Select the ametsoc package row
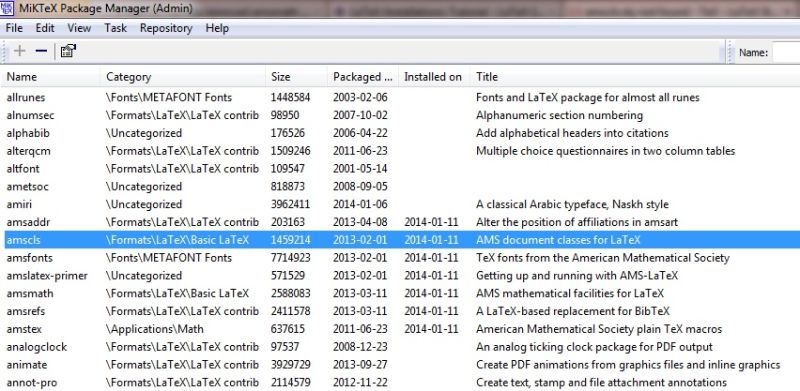Viewport: 800px width, 391px height. (402, 186)
